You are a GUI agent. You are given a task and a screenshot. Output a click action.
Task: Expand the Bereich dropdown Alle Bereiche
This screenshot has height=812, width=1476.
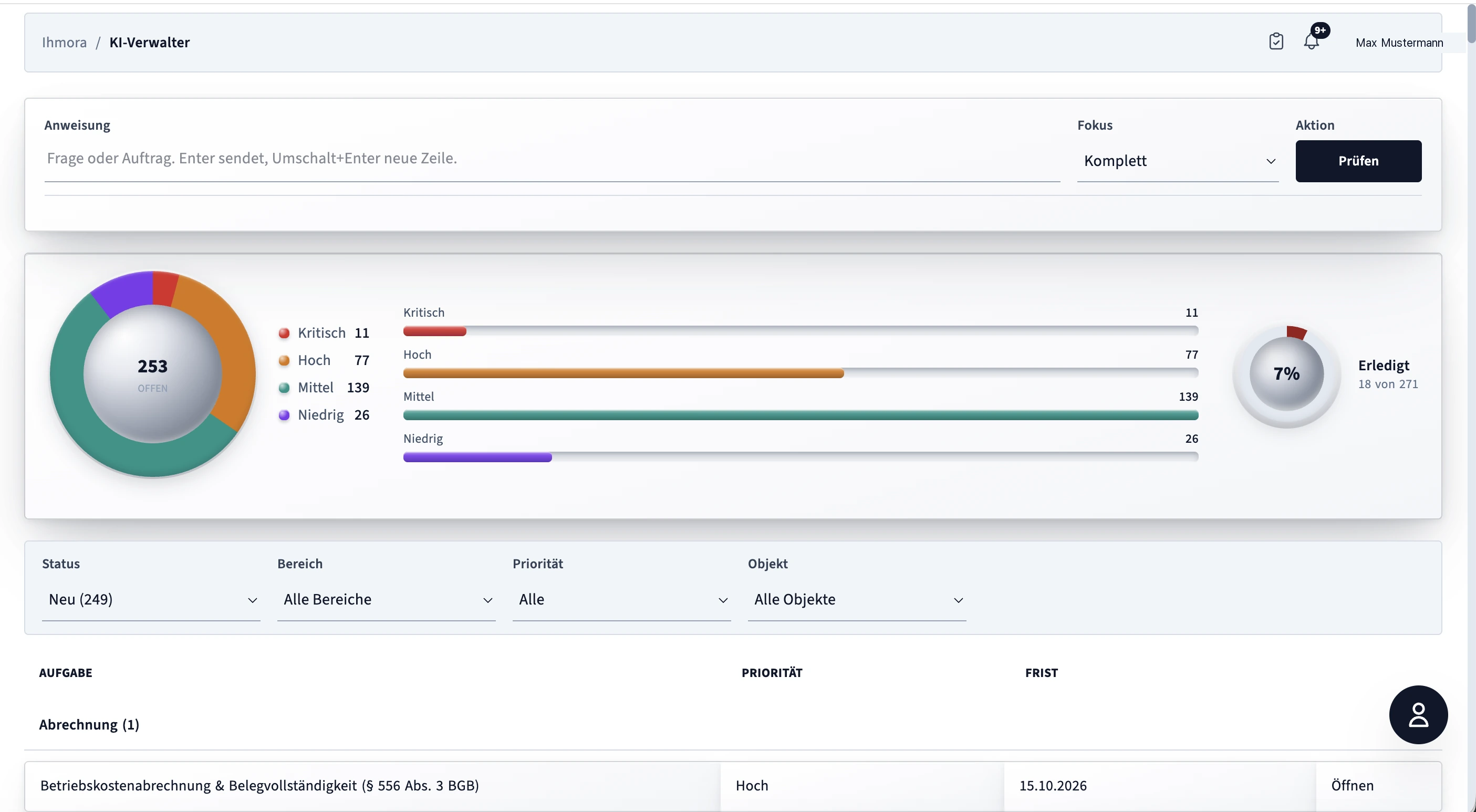[386, 600]
